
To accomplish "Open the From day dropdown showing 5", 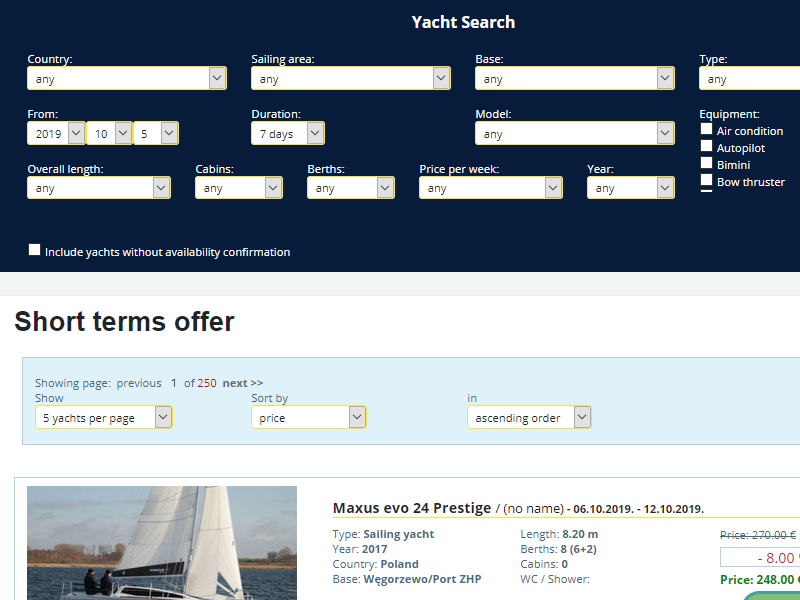I will point(155,133).
